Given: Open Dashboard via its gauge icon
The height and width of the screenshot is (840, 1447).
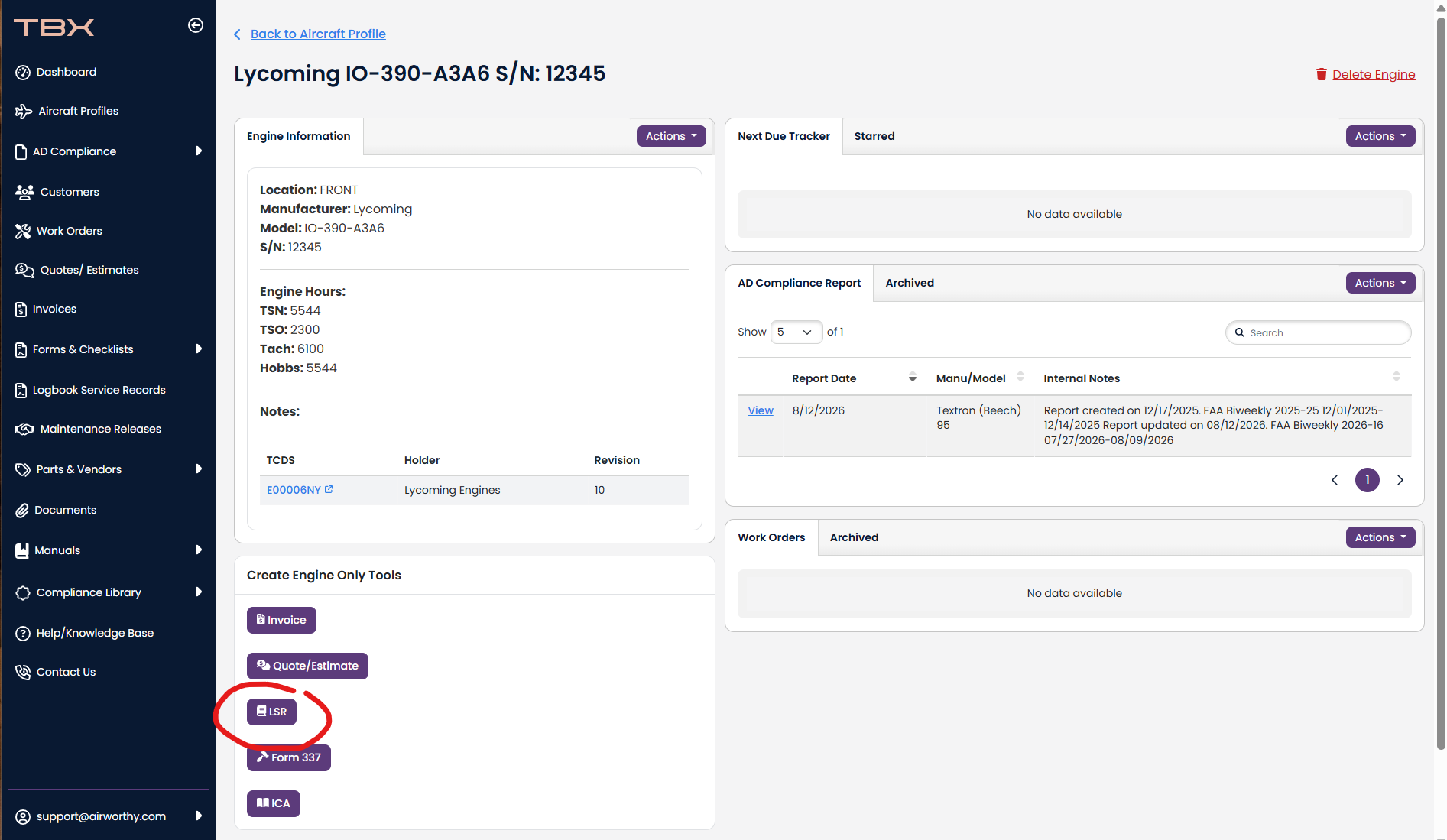Looking at the screenshot, I should [23, 73].
